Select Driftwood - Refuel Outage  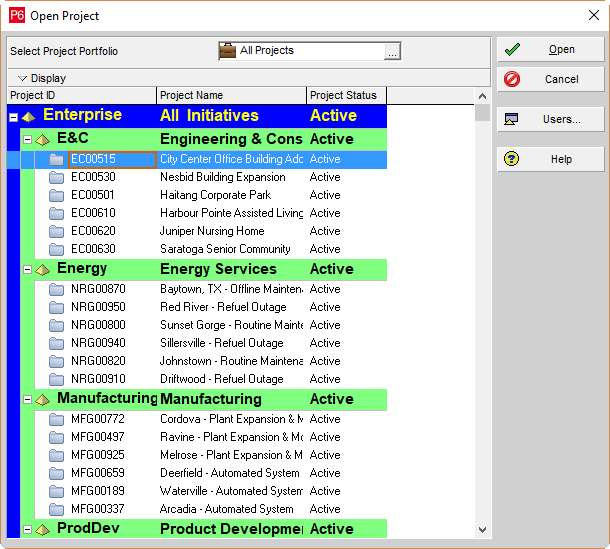point(222,379)
